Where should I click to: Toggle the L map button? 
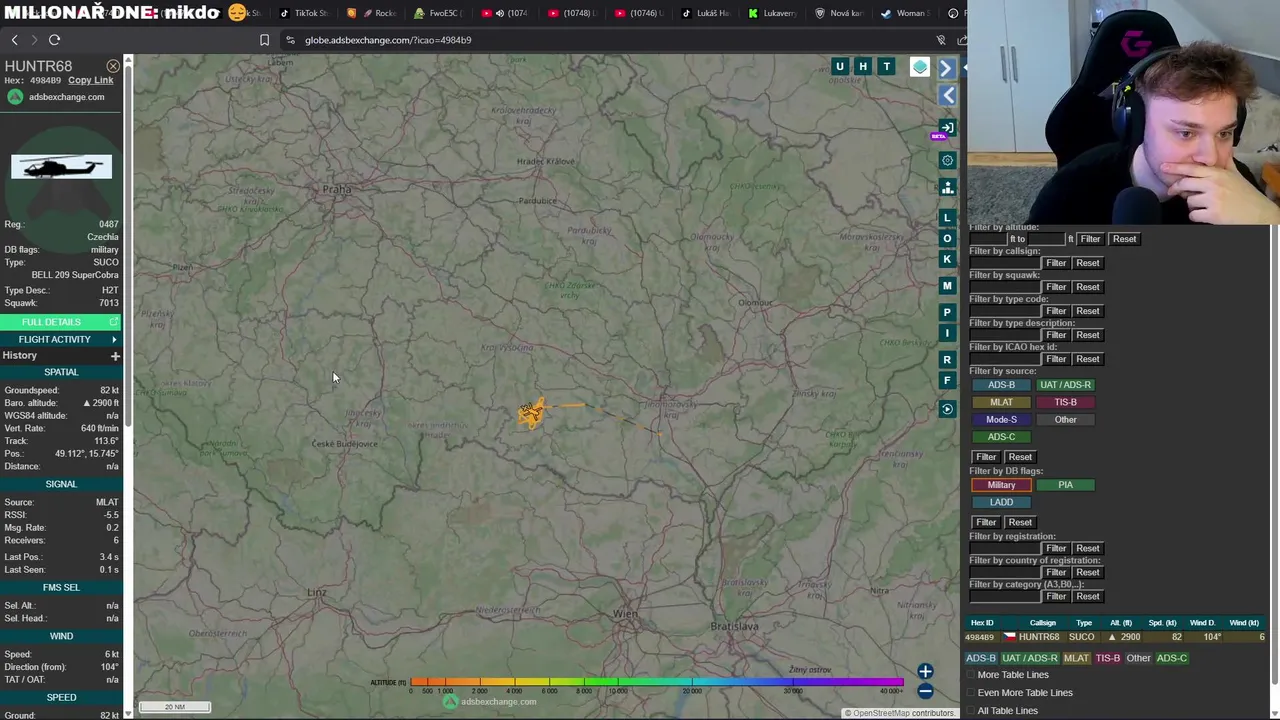[947, 218]
